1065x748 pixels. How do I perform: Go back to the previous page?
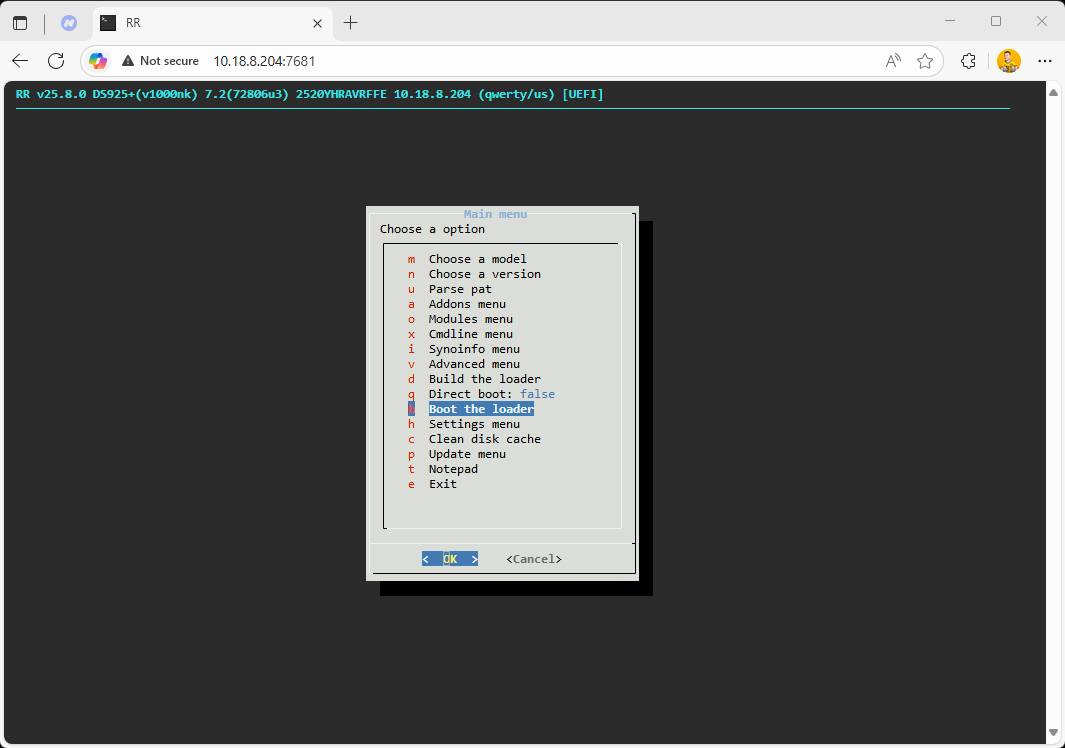[x=20, y=61]
